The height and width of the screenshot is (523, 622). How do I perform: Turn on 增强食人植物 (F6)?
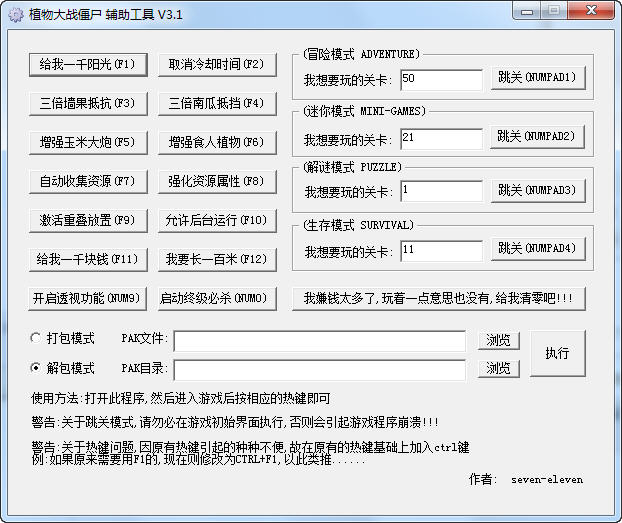217,142
